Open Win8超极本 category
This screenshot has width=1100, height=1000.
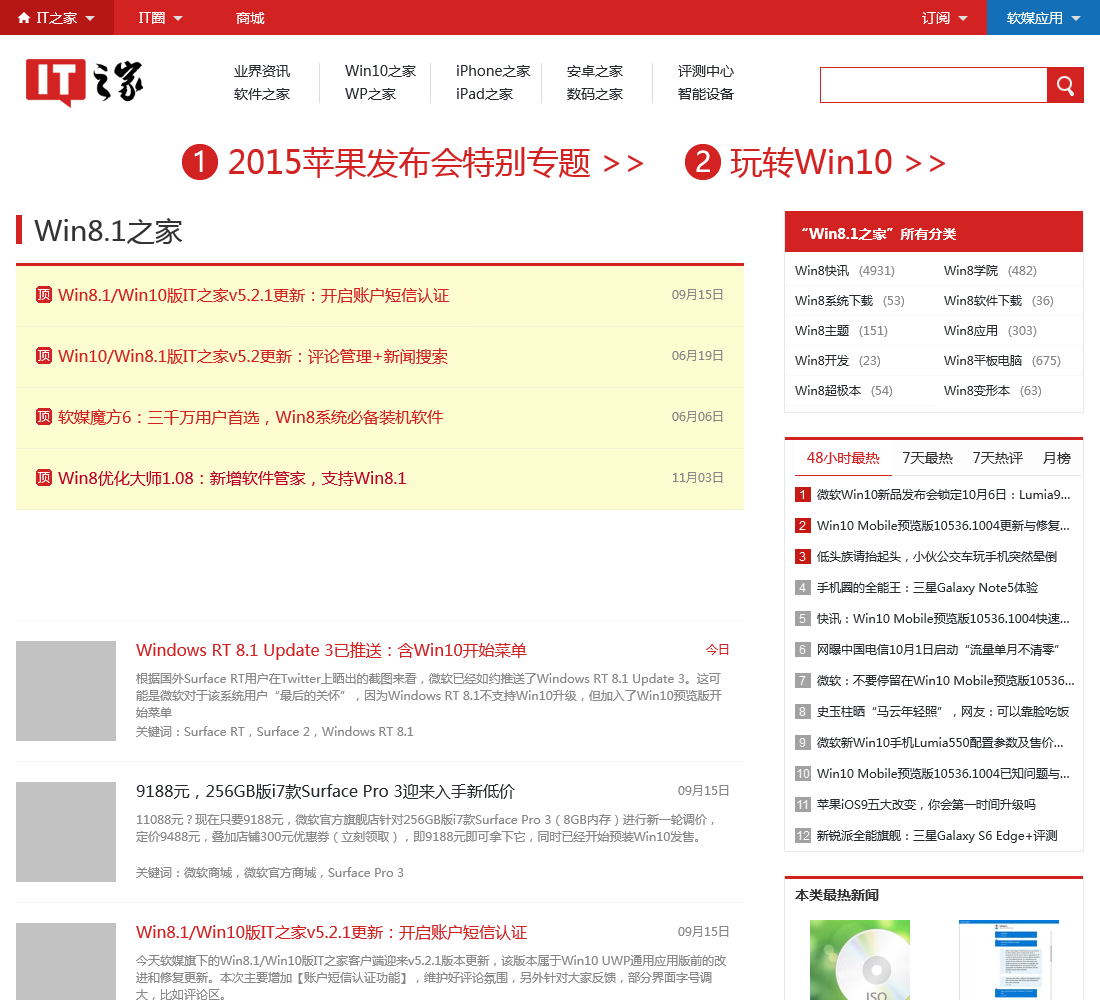coord(828,391)
